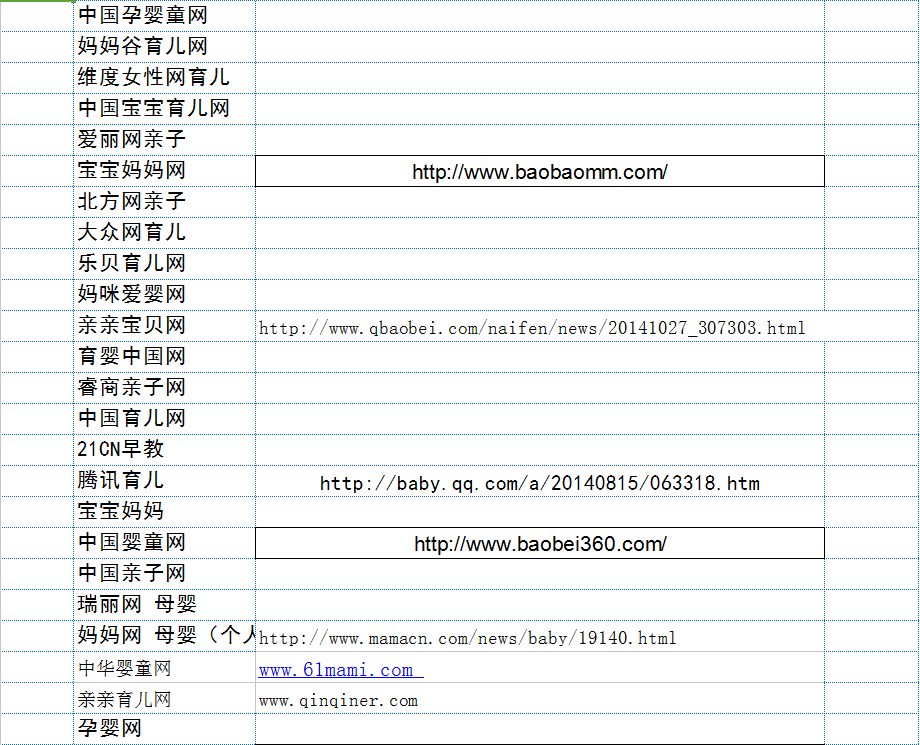
Task: Select the cell 爱丽网亲子
Action: click(164, 140)
